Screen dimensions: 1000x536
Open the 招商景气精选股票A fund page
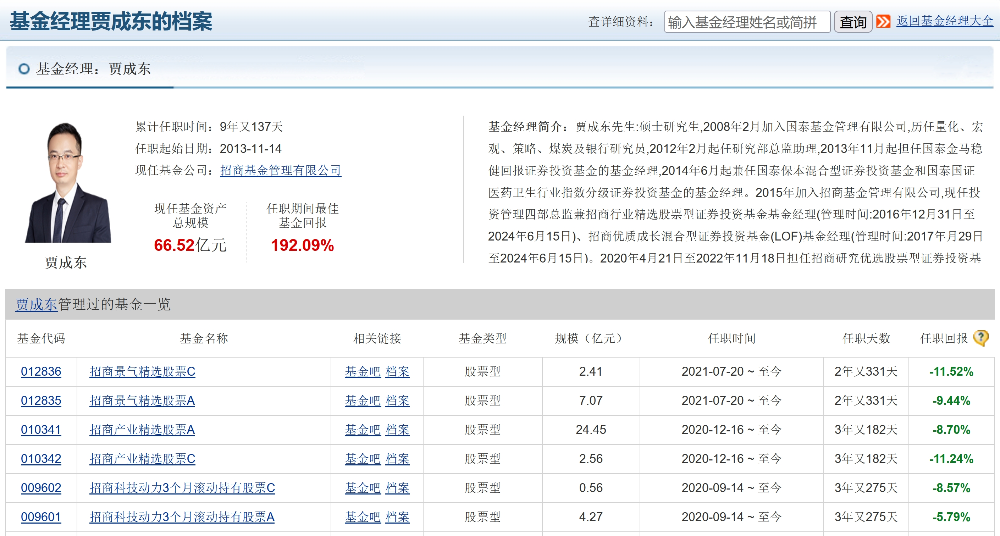(142, 401)
